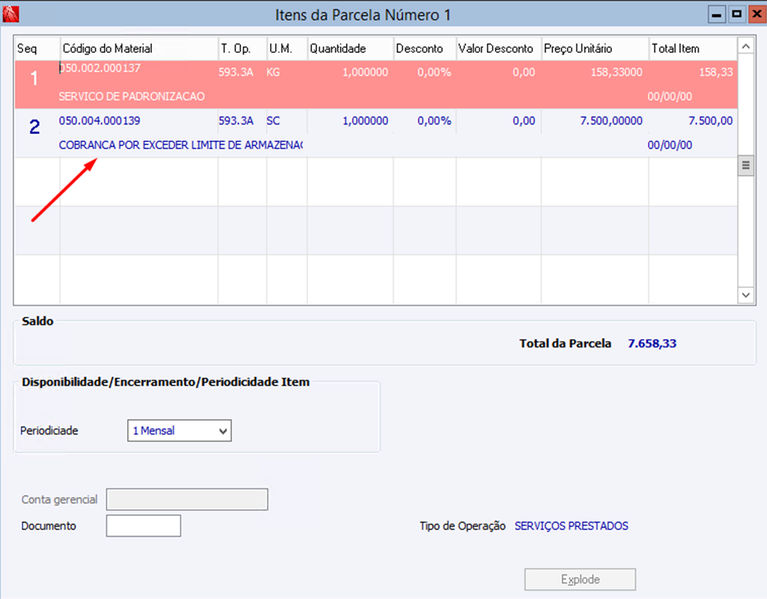Image resolution: width=767 pixels, height=599 pixels.
Task: Select material code 050.002.000137
Action: pyautogui.click(x=100, y=68)
